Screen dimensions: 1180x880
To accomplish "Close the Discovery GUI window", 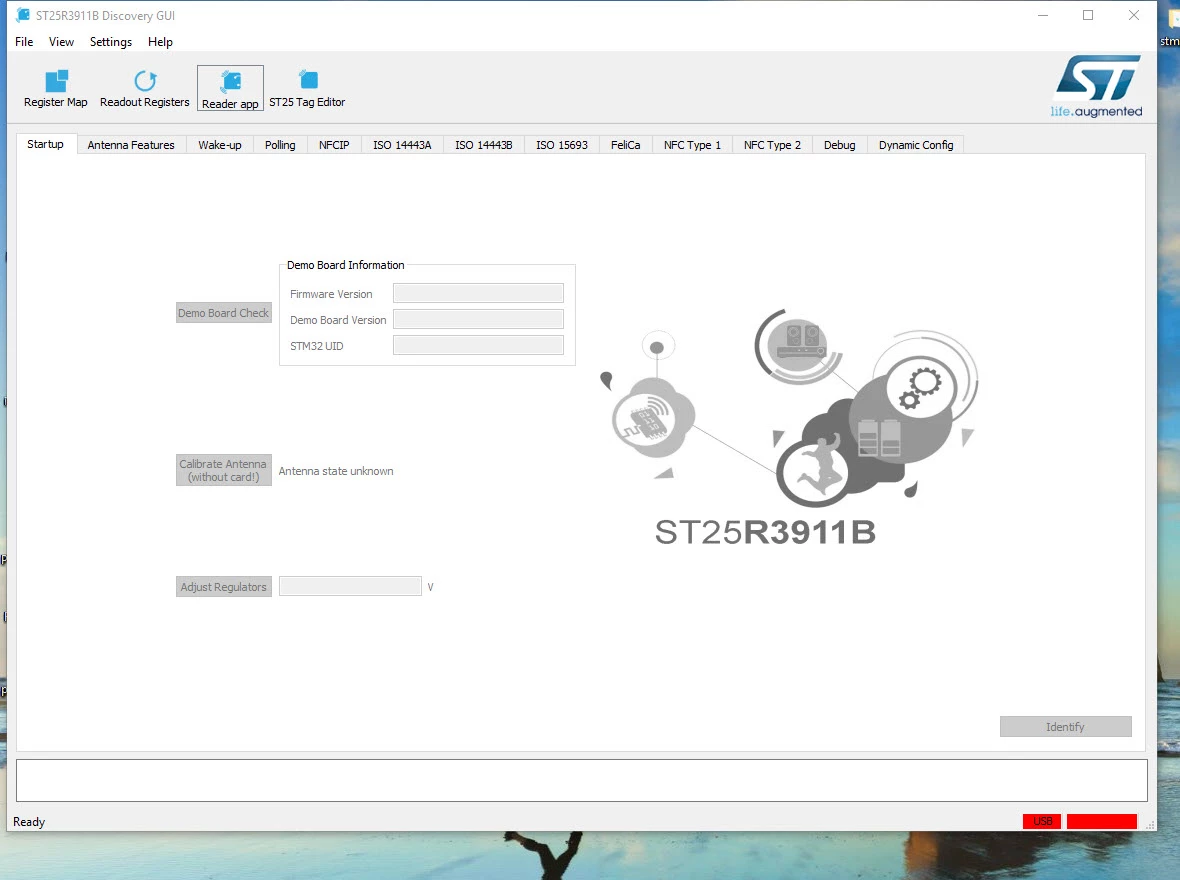I will pyautogui.click(x=1134, y=15).
